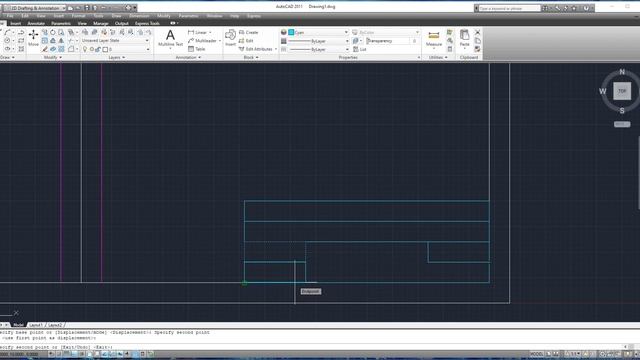Select the Circle tool in Draw panel
Viewport: 640px width, 360px height.
click(7, 40)
